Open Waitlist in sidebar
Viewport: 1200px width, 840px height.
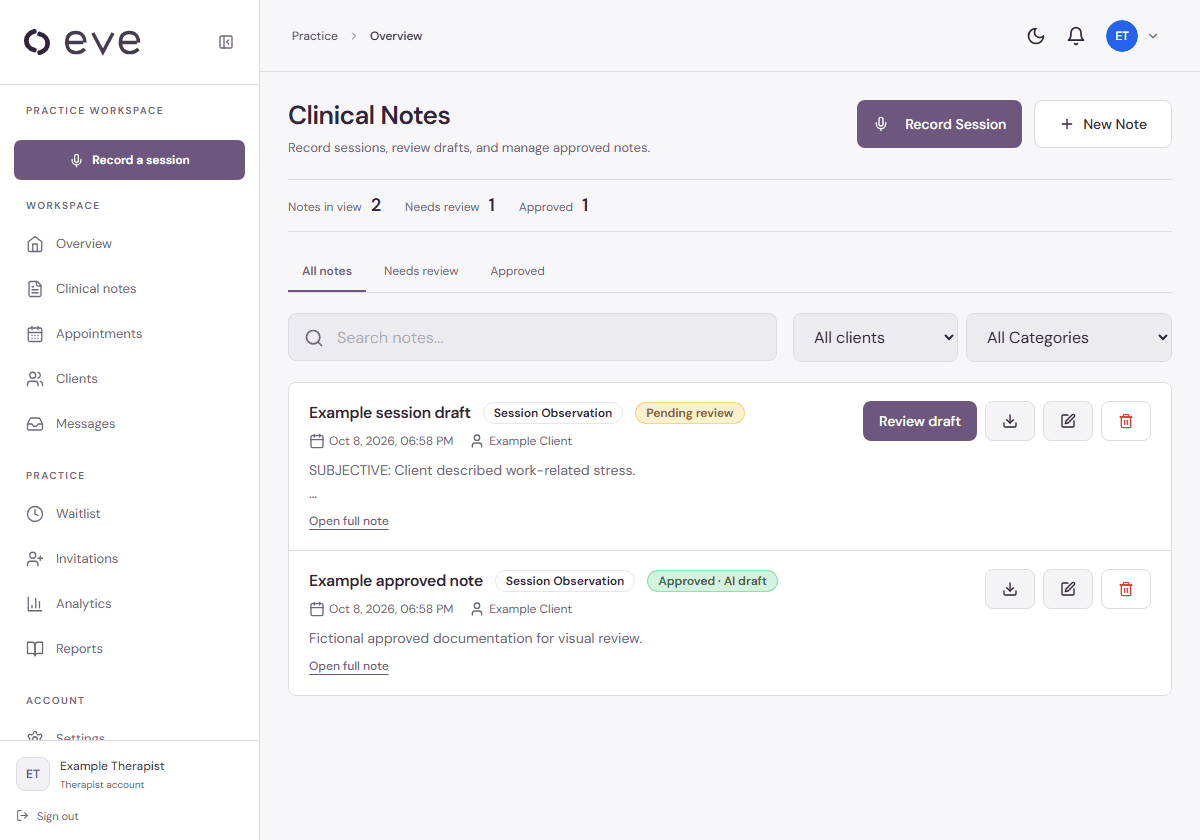(130, 514)
